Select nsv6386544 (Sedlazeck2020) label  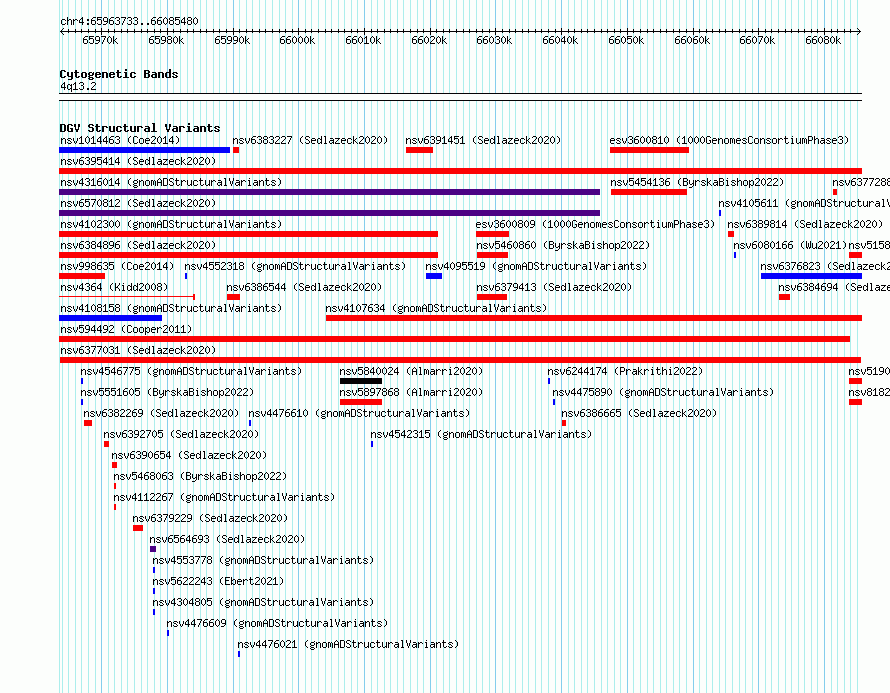coord(304,287)
